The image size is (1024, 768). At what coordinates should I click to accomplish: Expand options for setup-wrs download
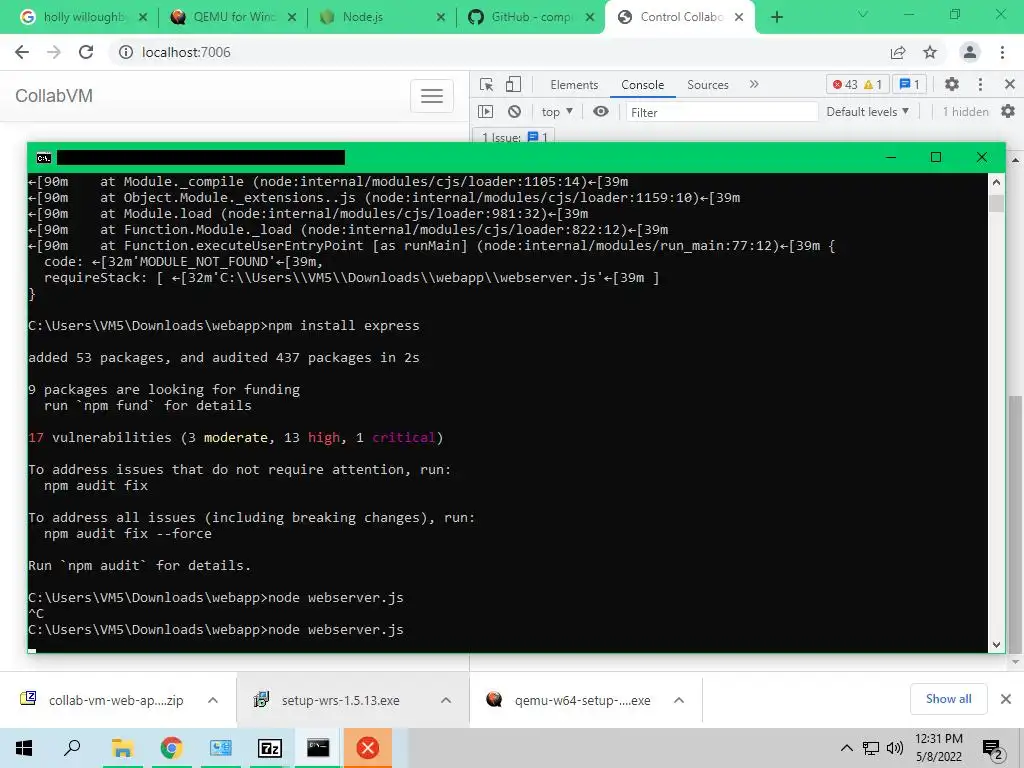click(446, 700)
